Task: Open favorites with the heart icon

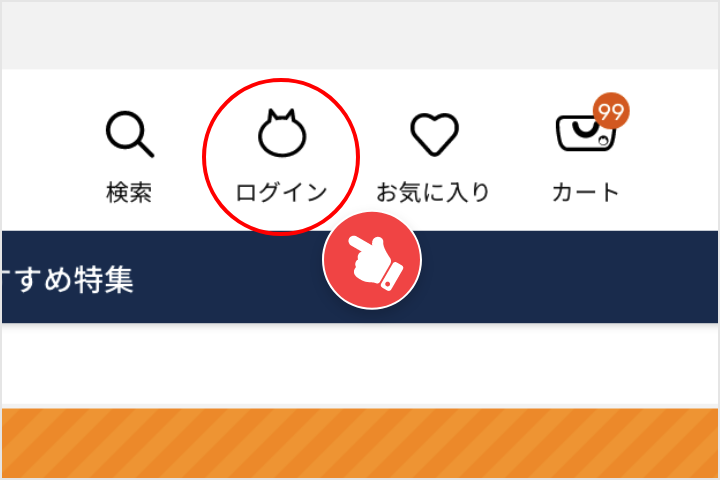Action: pyautogui.click(x=434, y=134)
